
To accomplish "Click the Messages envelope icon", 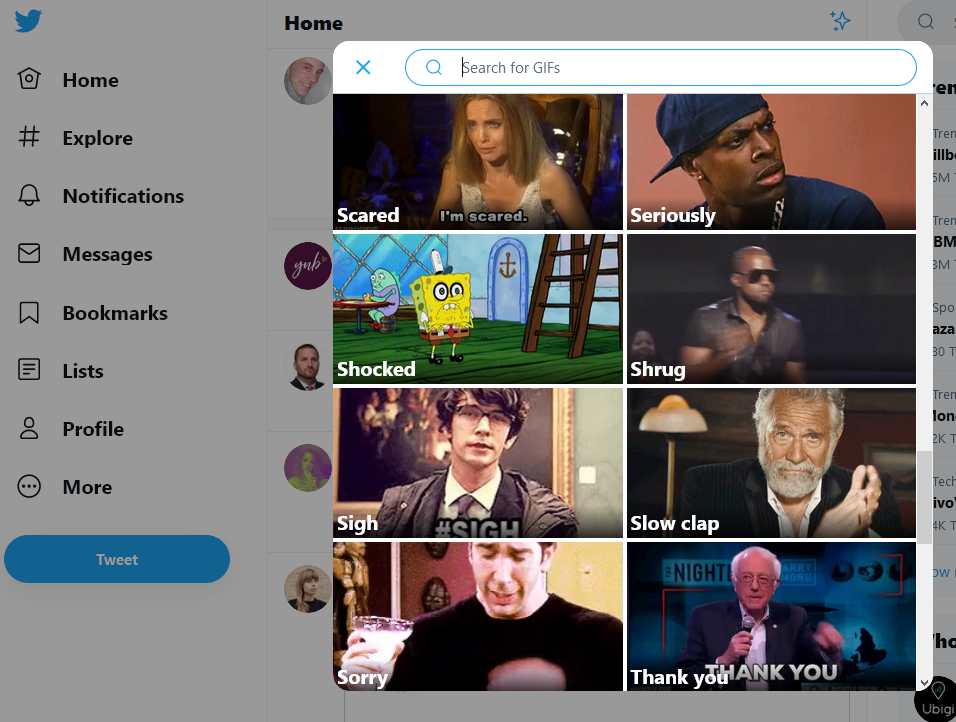I will [29, 254].
